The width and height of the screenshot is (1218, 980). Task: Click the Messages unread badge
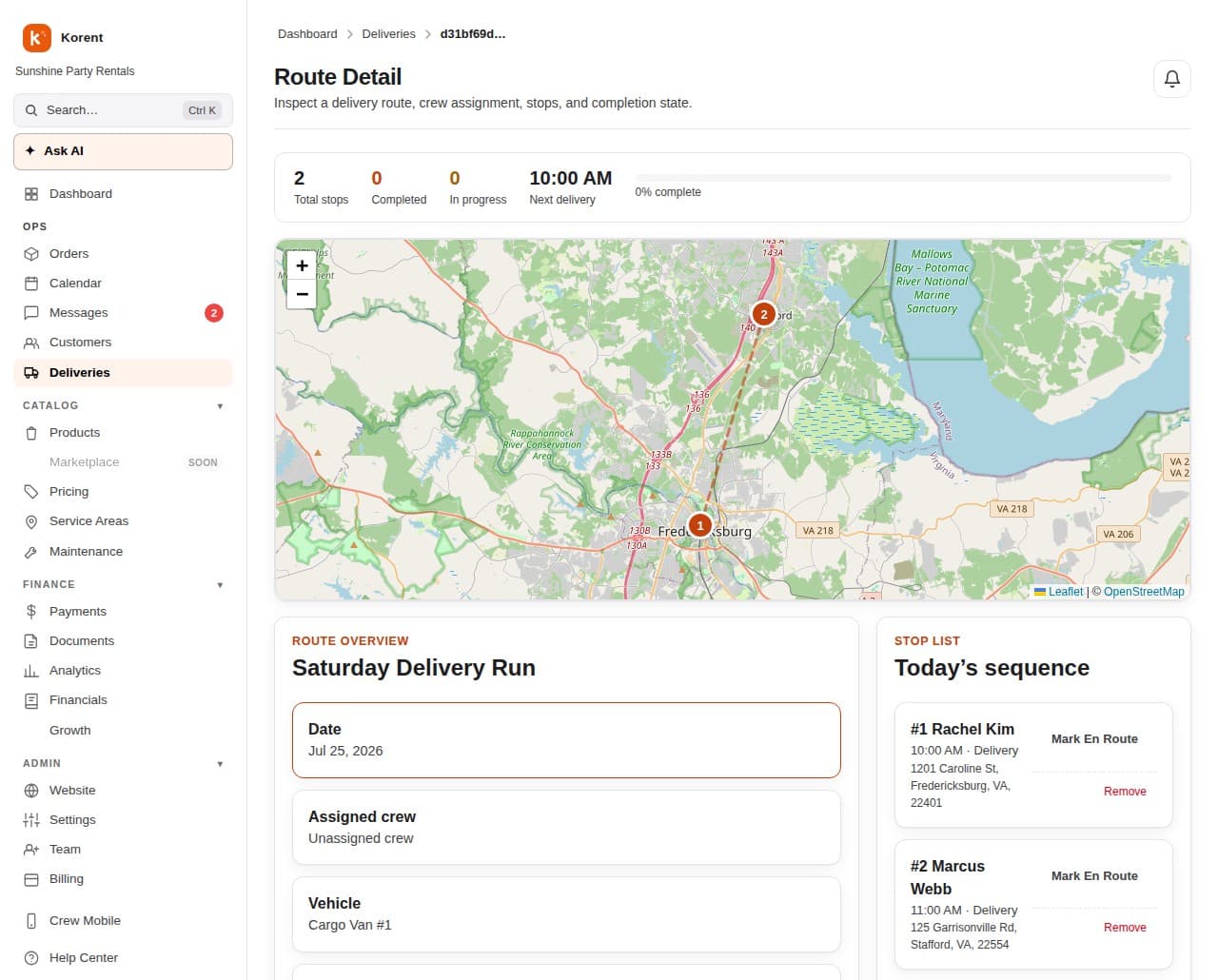(214, 313)
